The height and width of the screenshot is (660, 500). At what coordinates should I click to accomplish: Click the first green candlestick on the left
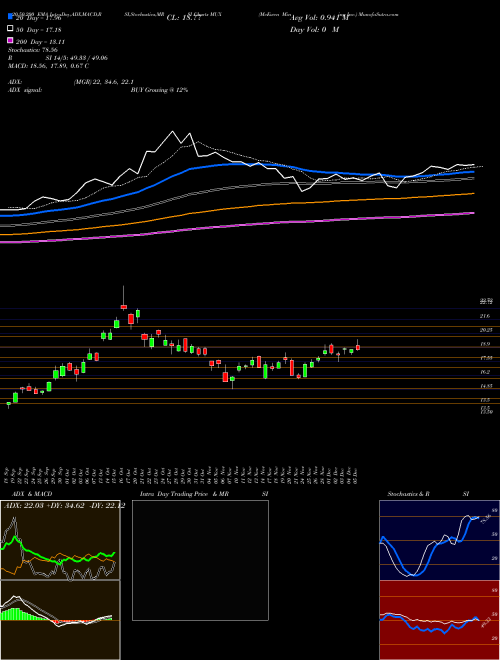8,404
